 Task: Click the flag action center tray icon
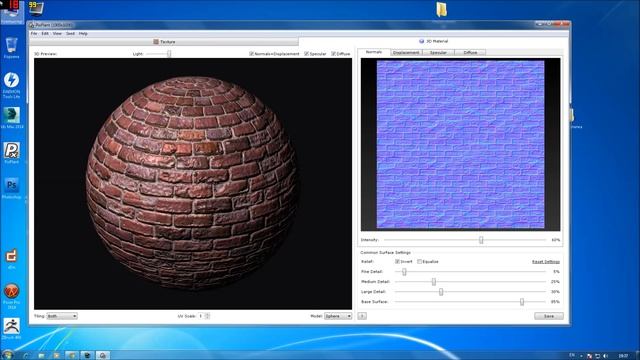coord(589,356)
